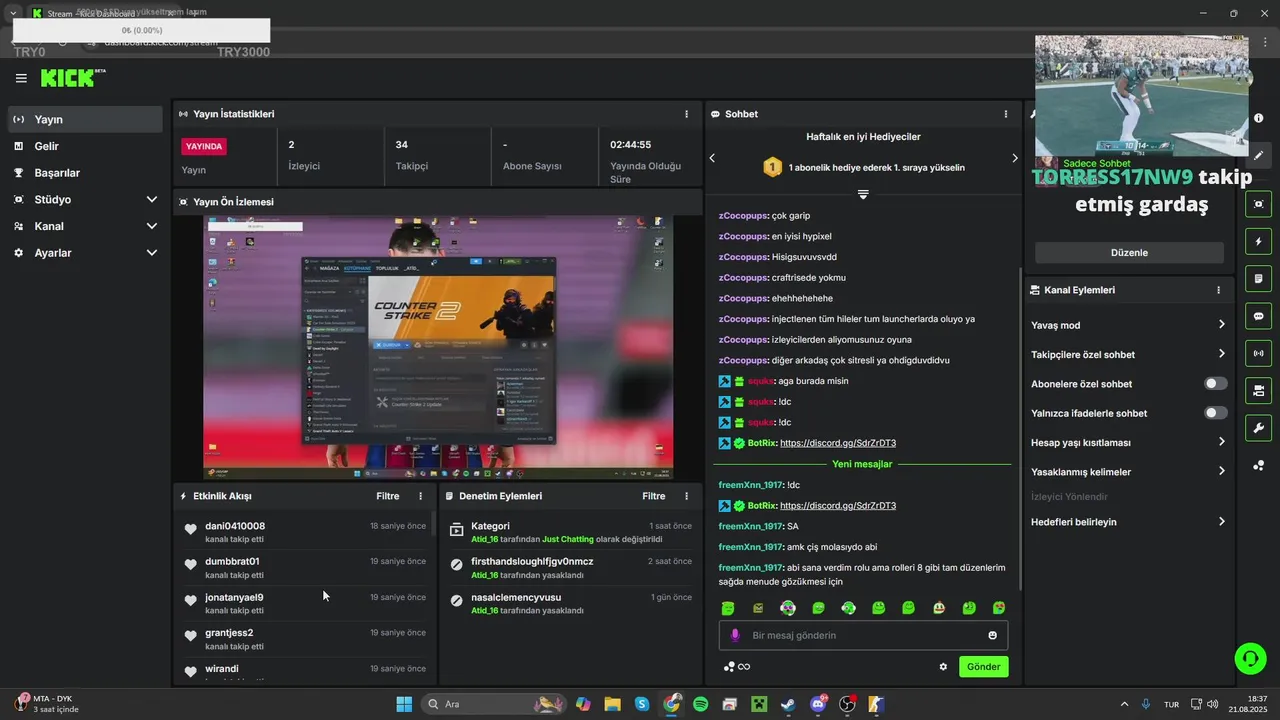The image size is (1280, 720).
Task: Click the Kategori moderation entry
Action: [x=570, y=532]
